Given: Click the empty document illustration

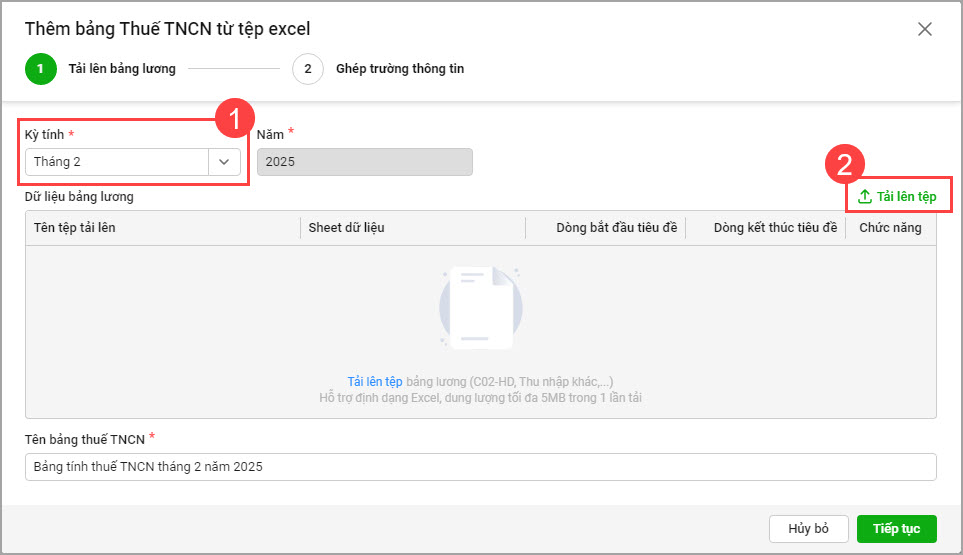Looking at the screenshot, I should [481, 307].
